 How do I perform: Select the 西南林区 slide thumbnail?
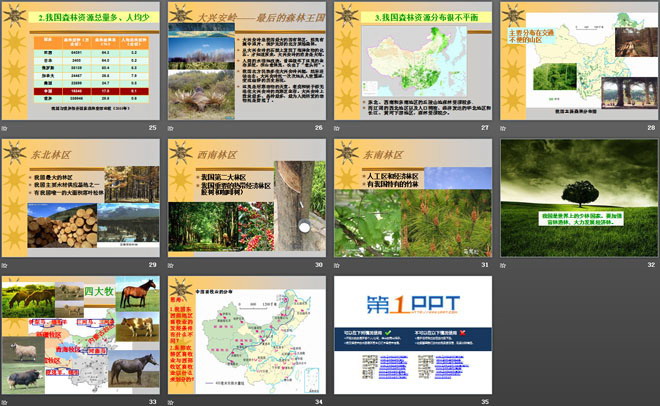coord(246,197)
